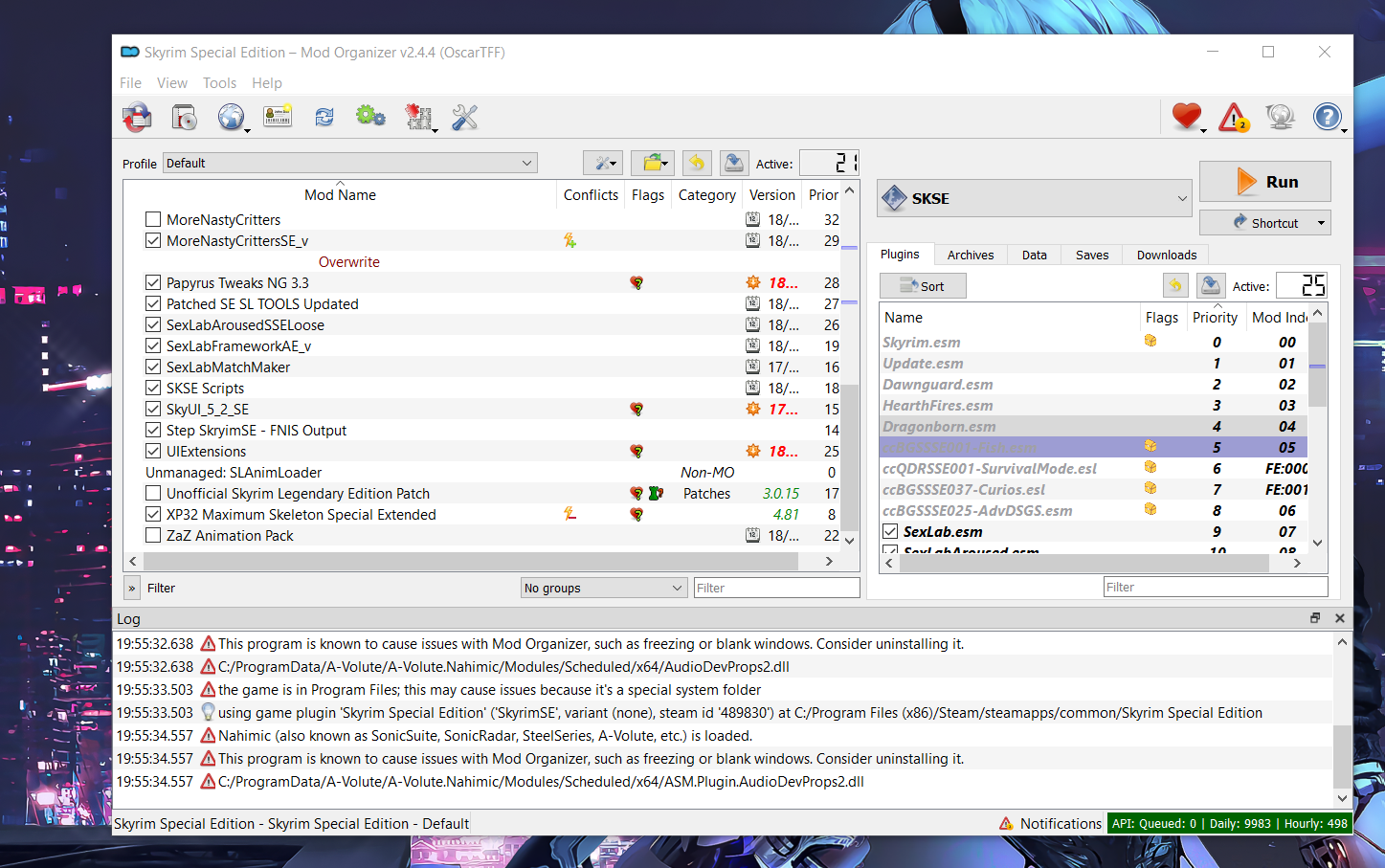Image resolution: width=1385 pixels, height=868 pixels.
Task: Open the tools puzzle icon
Action: point(418,118)
